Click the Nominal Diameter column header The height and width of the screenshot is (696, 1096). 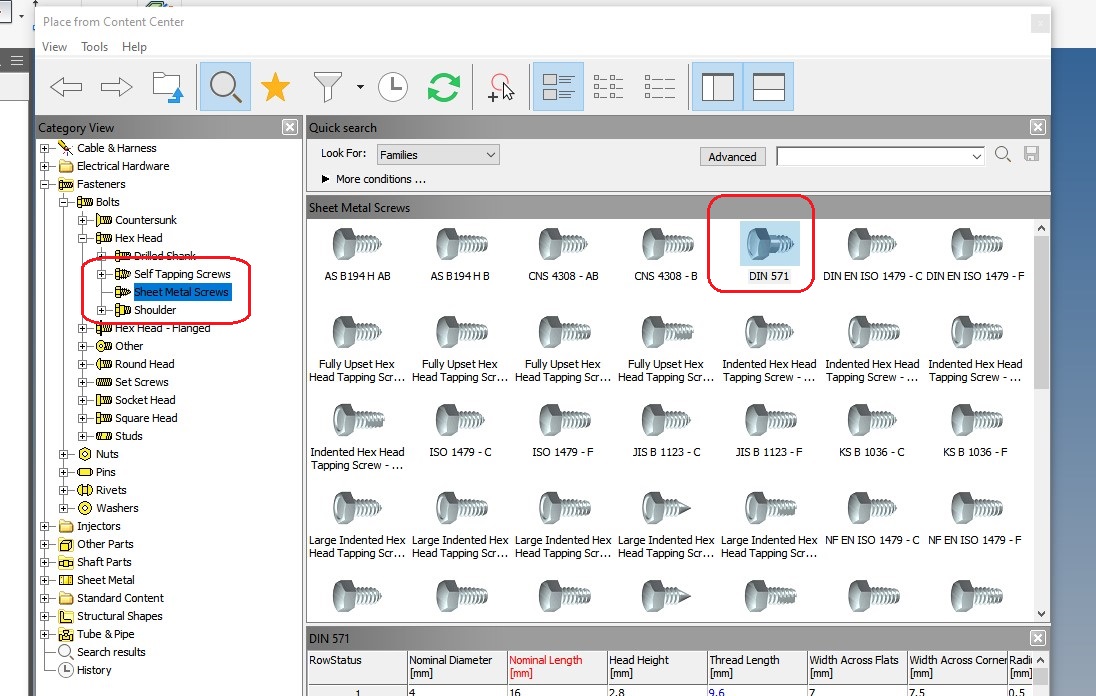(x=456, y=667)
